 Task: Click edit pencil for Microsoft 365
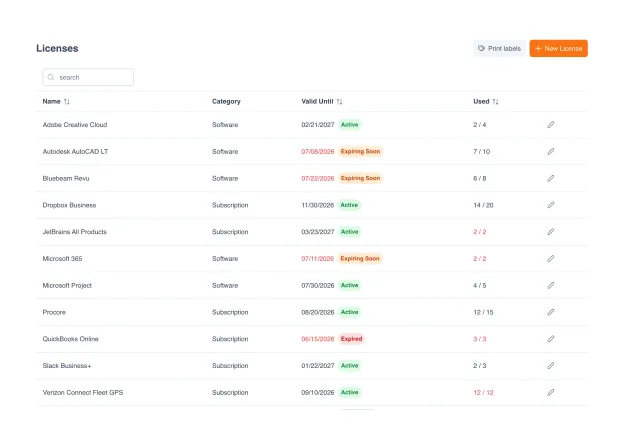click(x=550, y=258)
